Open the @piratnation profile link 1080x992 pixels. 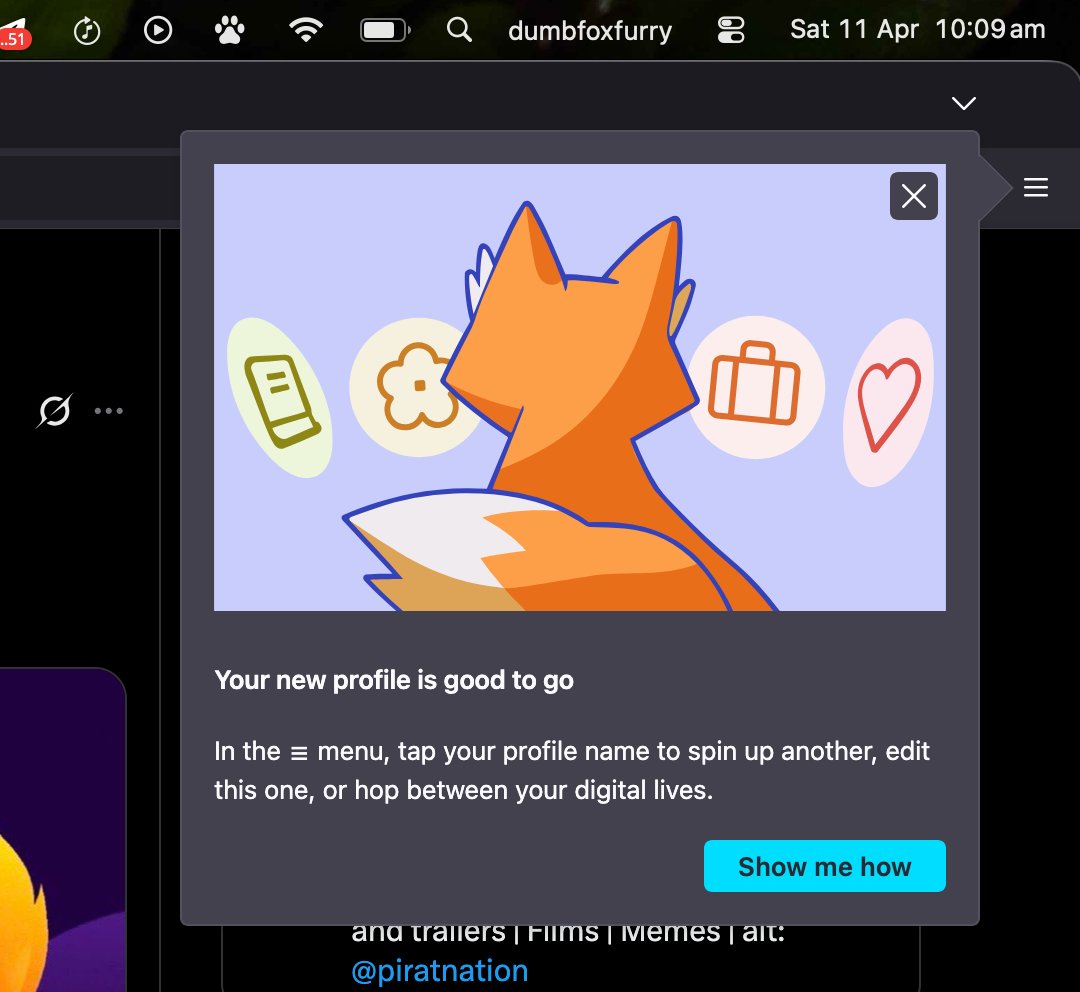click(439, 971)
